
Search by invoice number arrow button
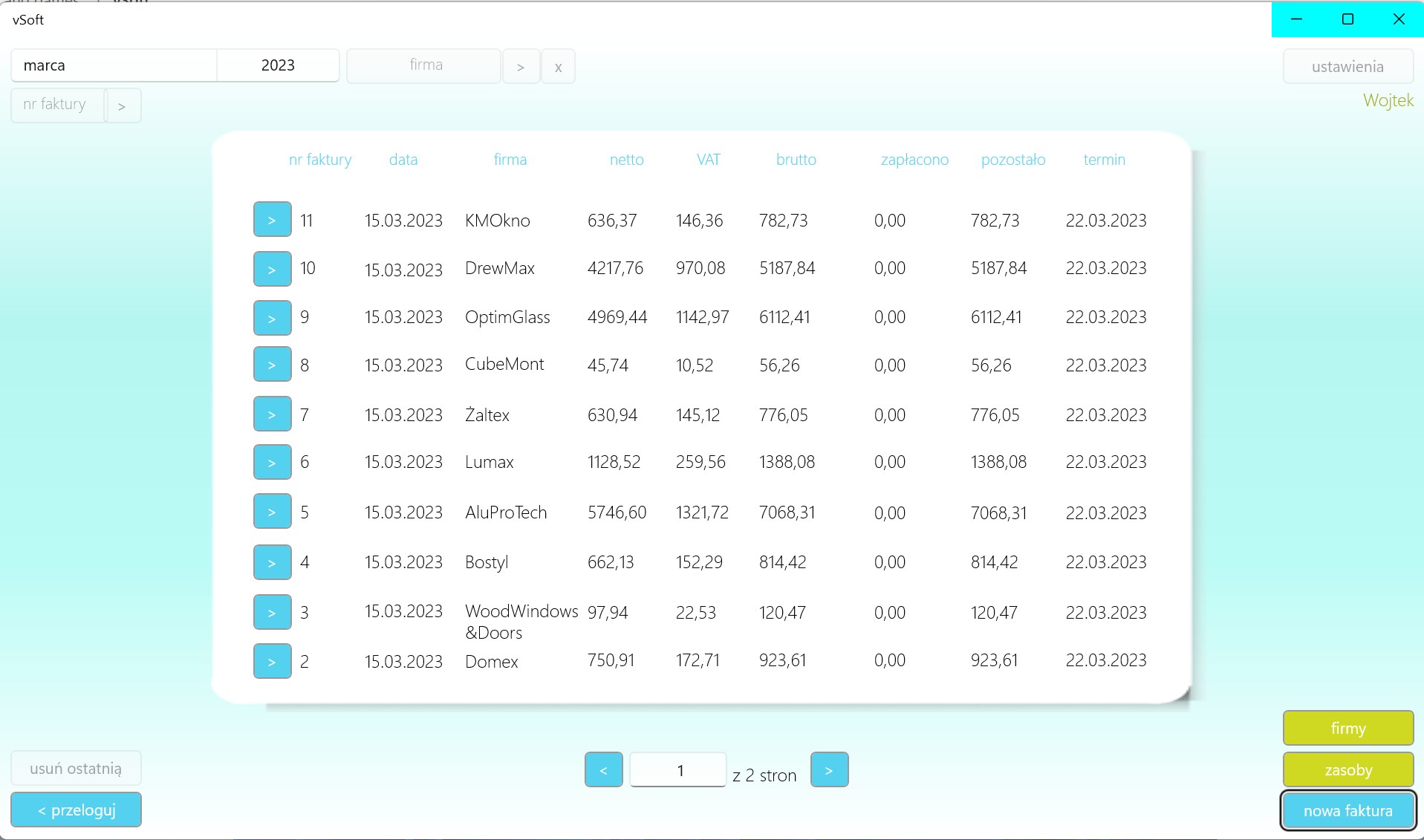tap(123, 105)
